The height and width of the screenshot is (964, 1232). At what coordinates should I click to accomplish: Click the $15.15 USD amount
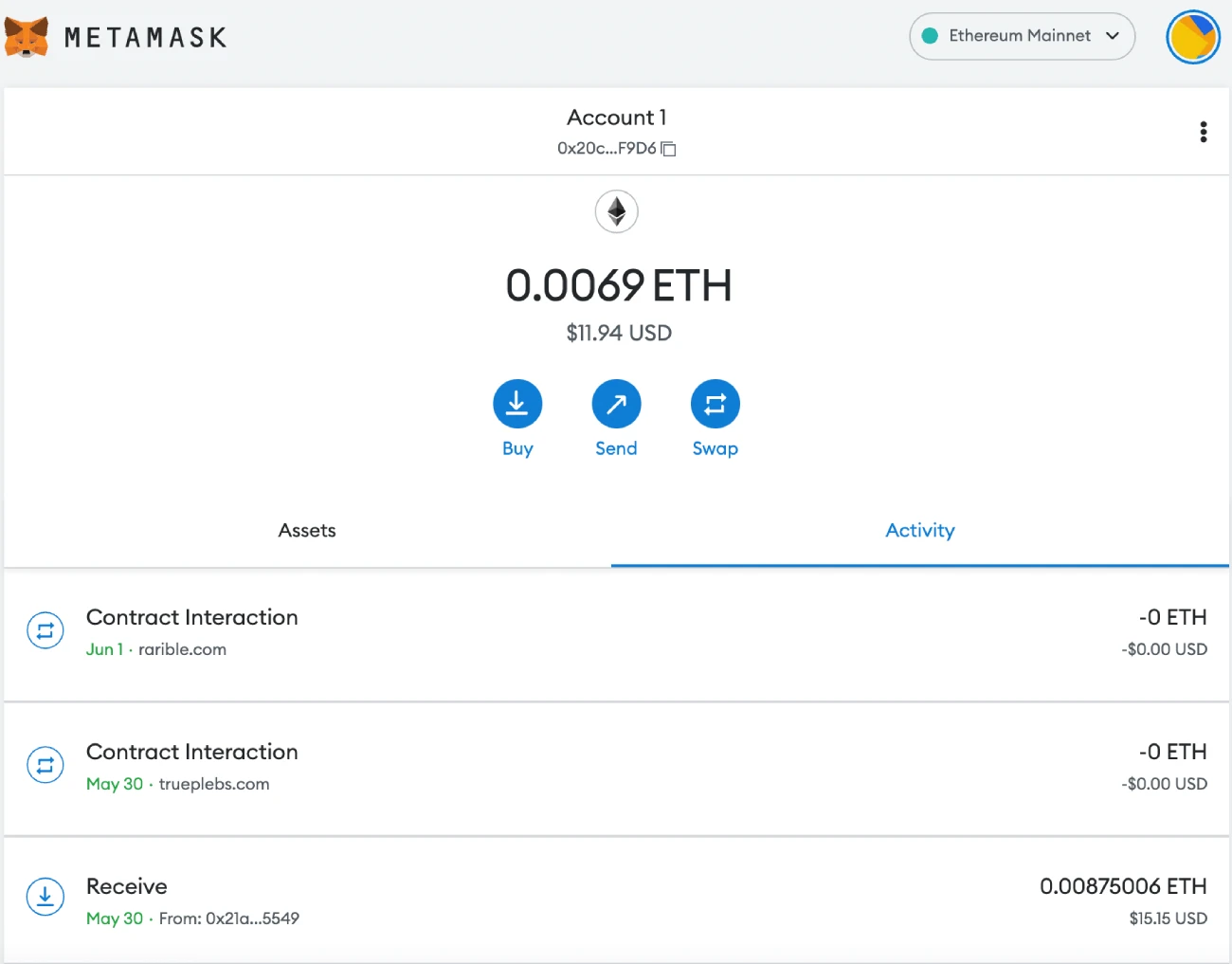[x=1168, y=919]
